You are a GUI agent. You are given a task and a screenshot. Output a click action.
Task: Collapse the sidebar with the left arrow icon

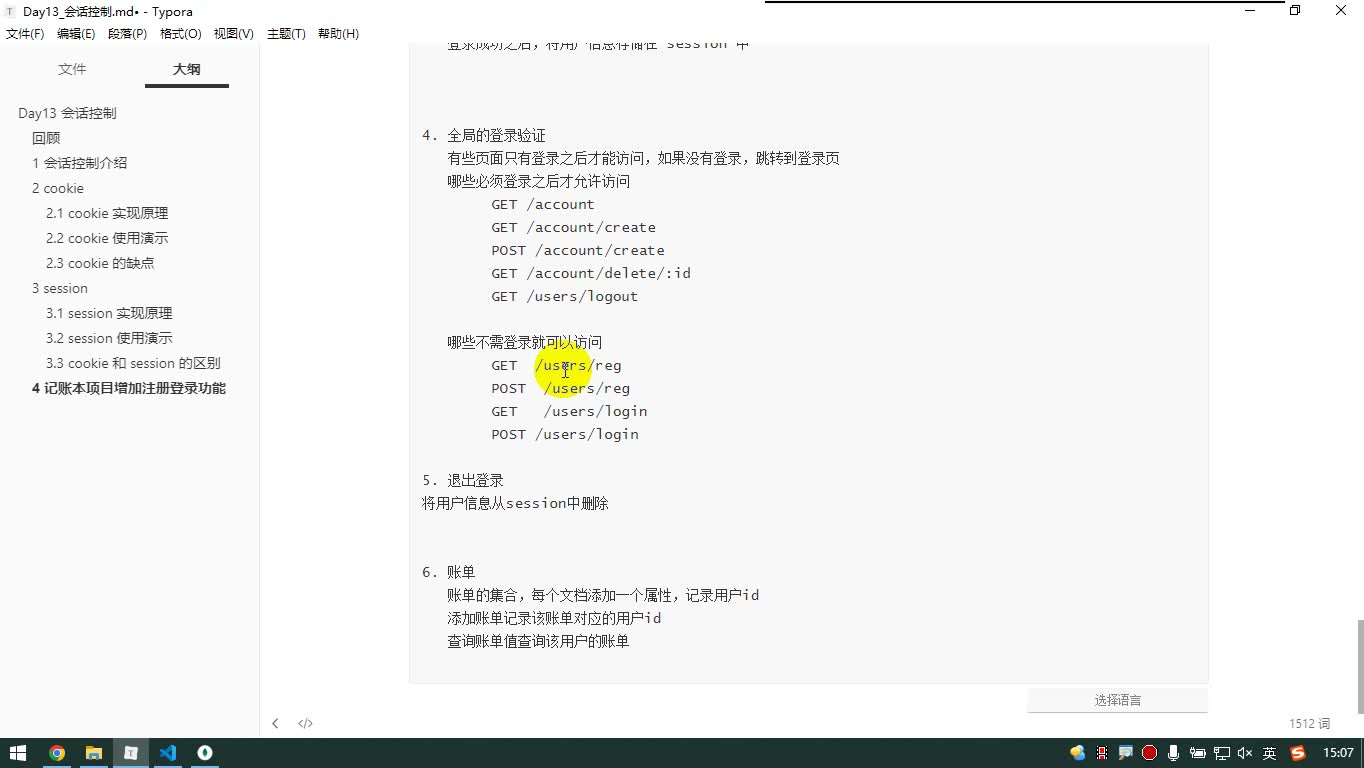tap(275, 723)
